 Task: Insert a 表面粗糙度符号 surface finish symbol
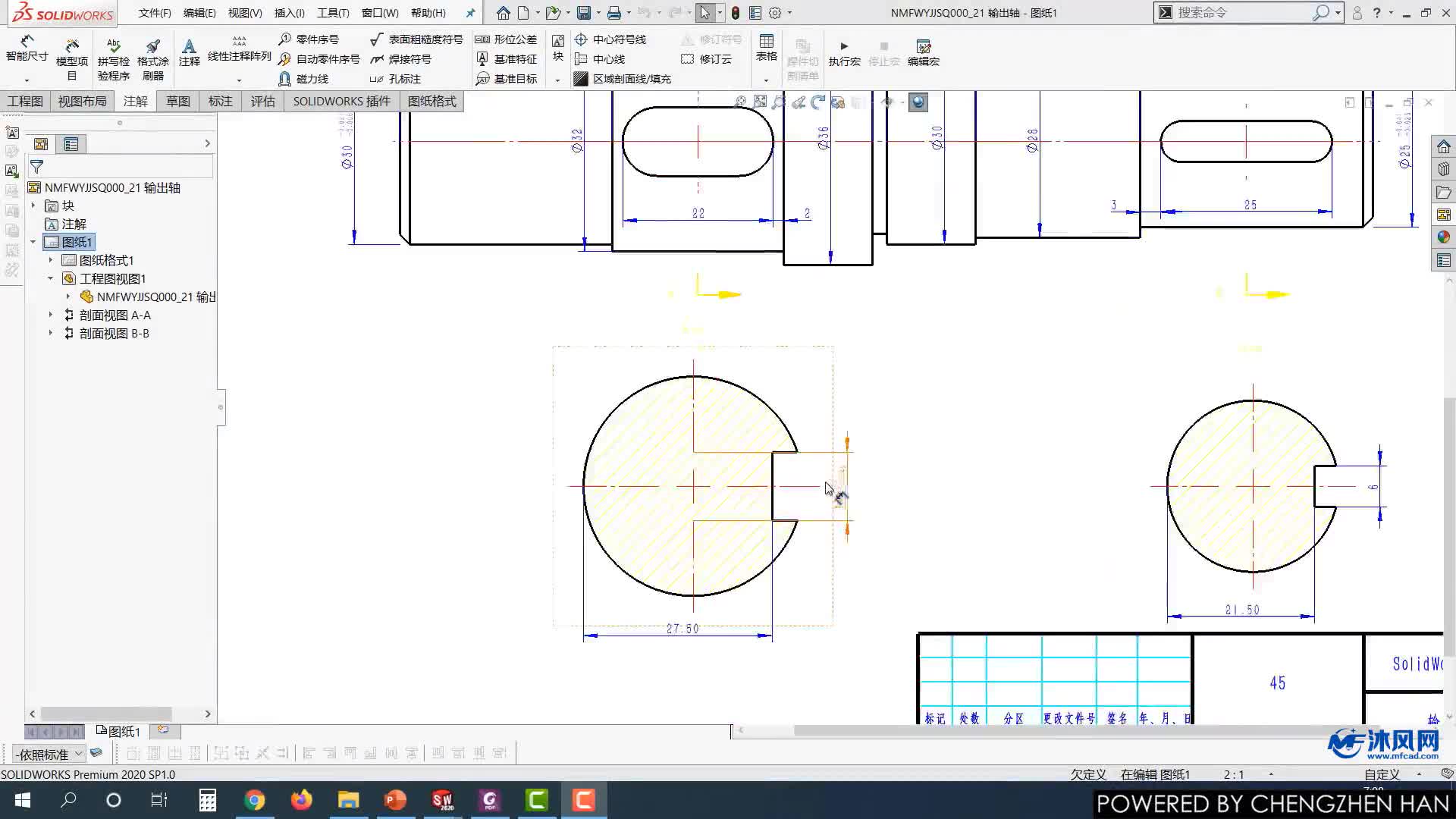pyautogui.click(x=416, y=39)
